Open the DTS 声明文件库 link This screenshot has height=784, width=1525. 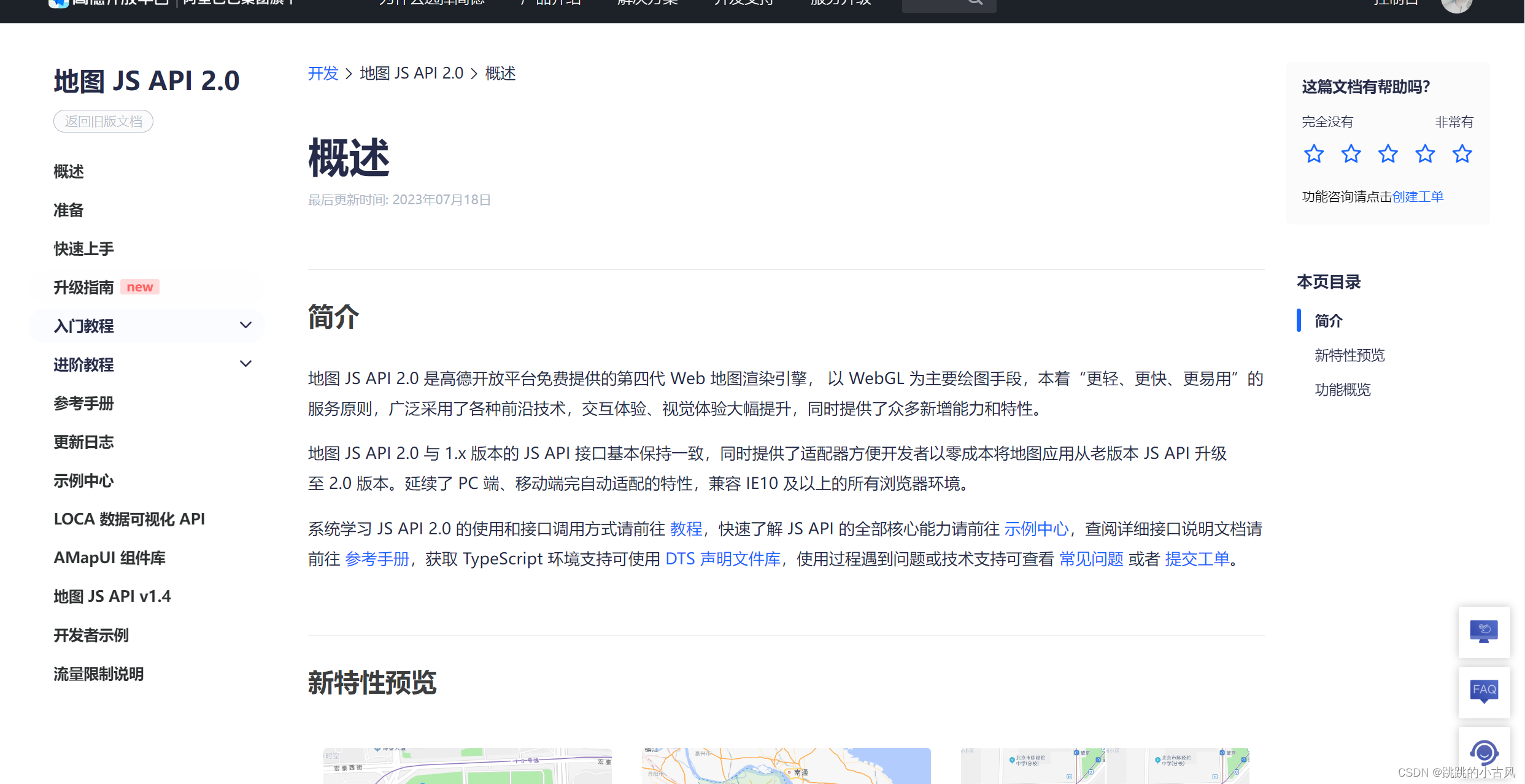click(x=723, y=559)
